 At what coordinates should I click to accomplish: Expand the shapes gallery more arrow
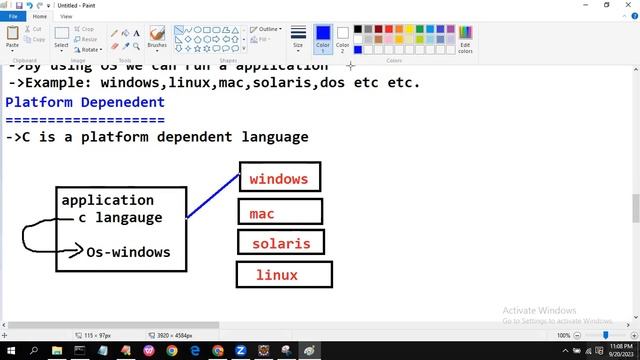tap(244, 49)
